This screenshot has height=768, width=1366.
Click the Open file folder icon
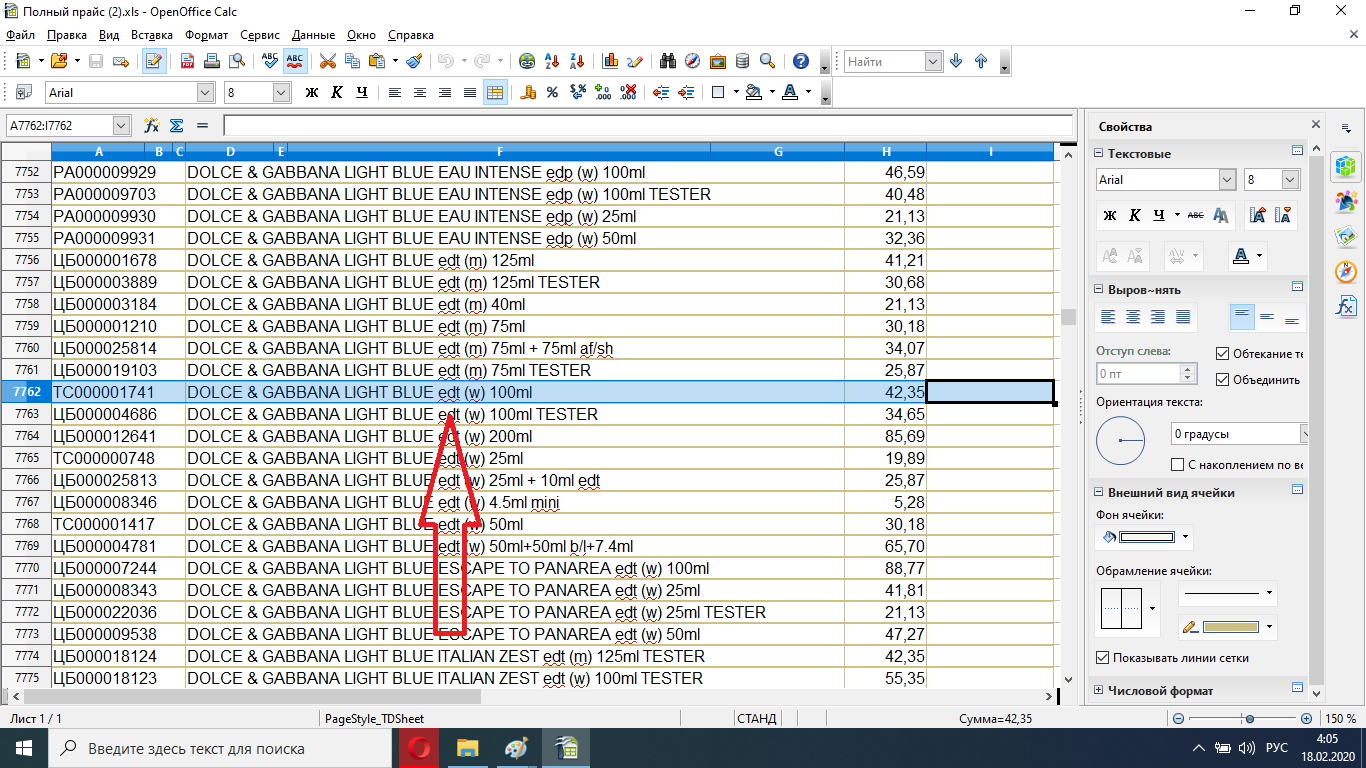(x=58, y=61)
